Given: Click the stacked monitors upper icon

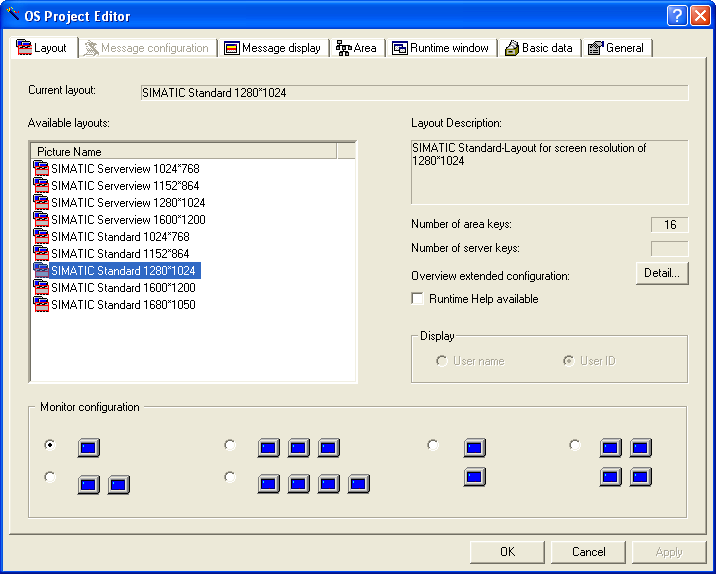Looking at the screenshot, I should point(474,448).
